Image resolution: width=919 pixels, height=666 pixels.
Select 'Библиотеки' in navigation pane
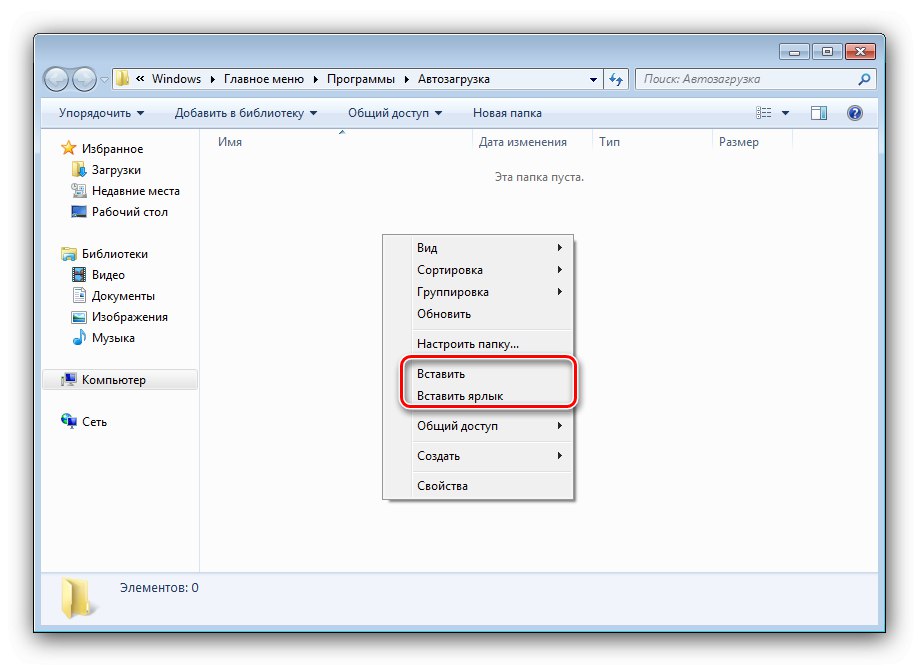[x=114, y=254]
